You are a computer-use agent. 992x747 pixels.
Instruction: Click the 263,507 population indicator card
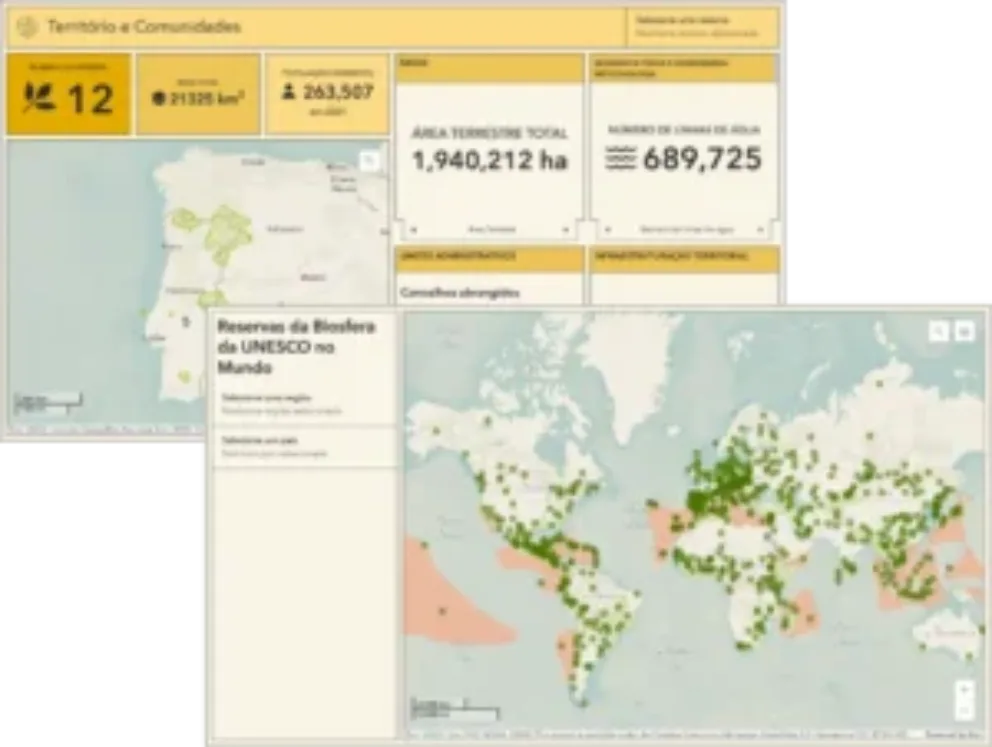click(x=326, y=94)
